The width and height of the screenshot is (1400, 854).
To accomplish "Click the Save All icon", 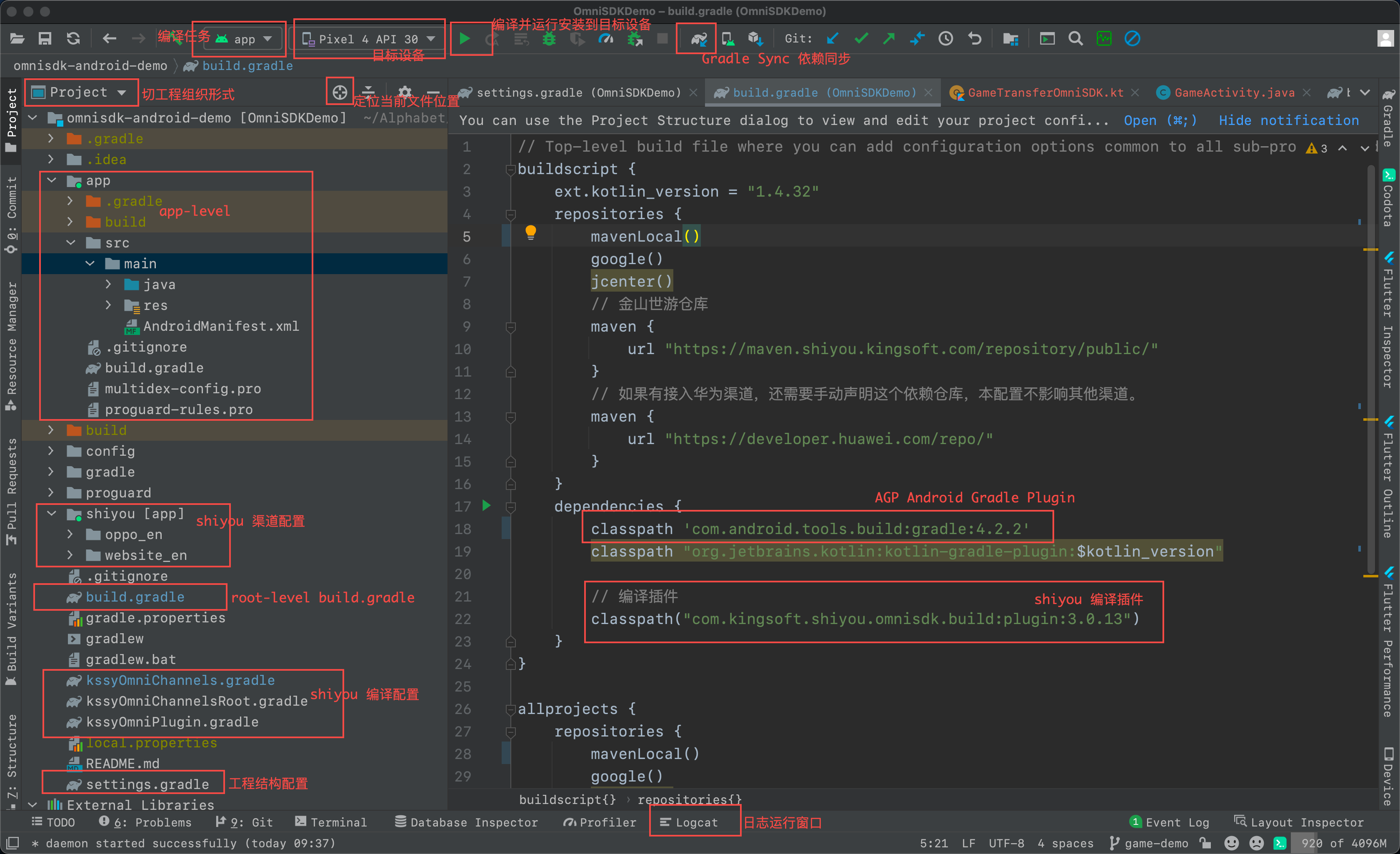I will coord(45,39).
